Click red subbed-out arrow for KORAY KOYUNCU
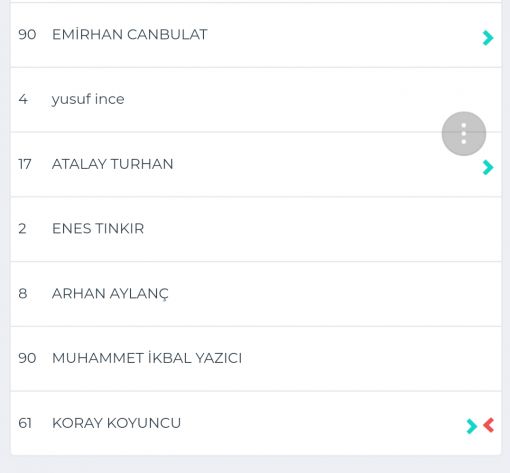The image size is (510, 473). (489, 425)
